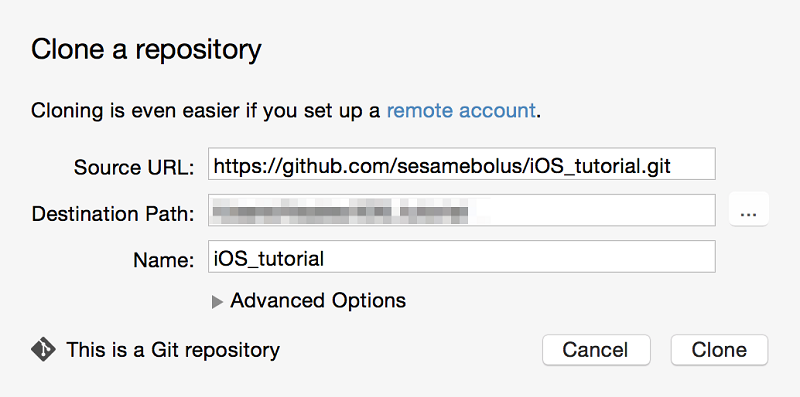Click empty space right of Advanced Options
This screenshot has width=800, height=397.
click(561, 301)
